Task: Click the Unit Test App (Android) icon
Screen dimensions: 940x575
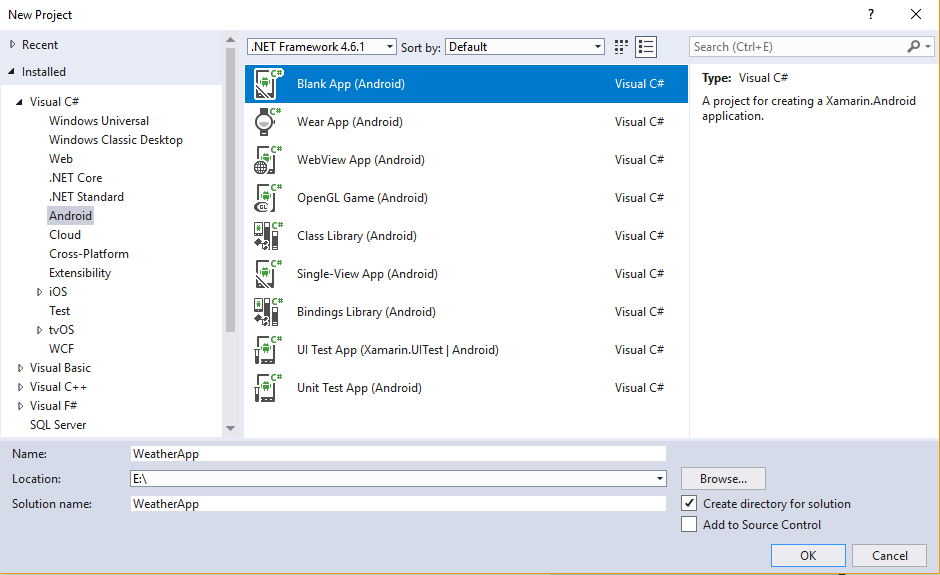Action: coord(267,388)
